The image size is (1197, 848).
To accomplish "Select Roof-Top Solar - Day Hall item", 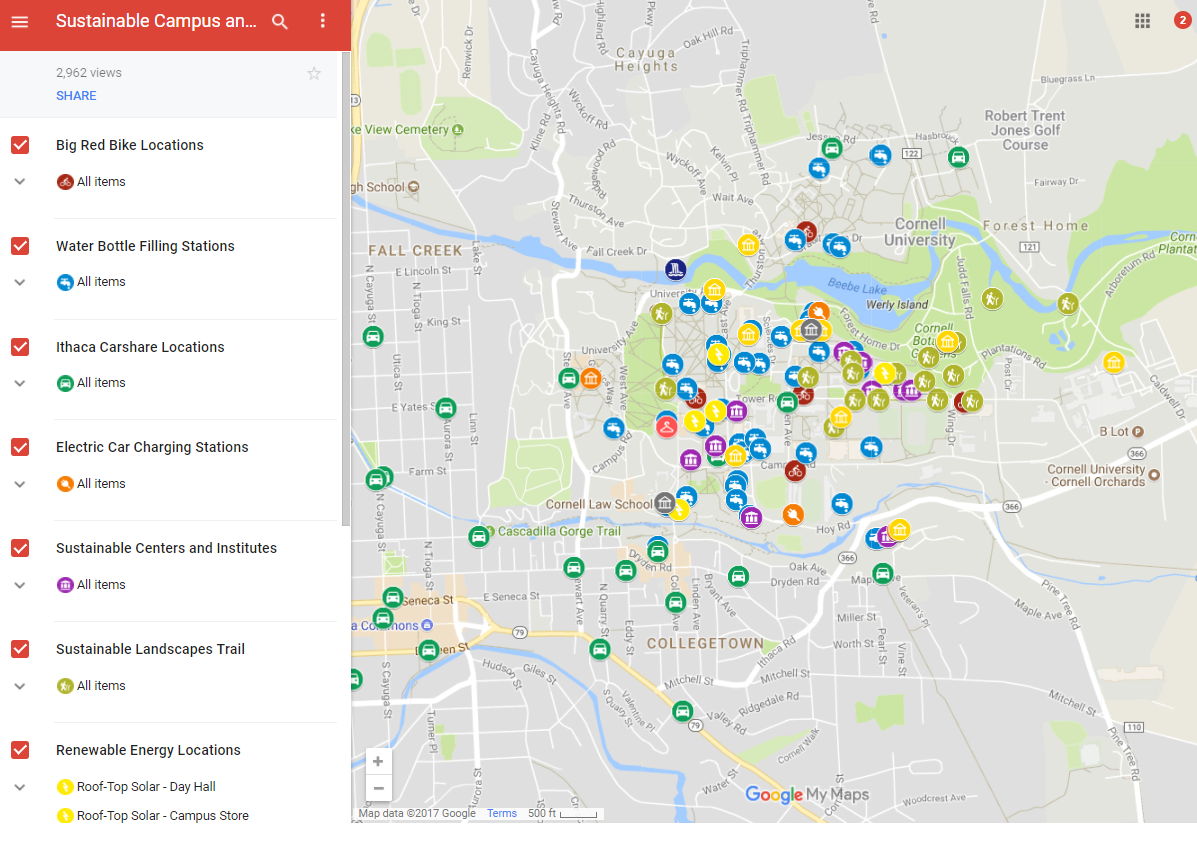I will [146, 787].
